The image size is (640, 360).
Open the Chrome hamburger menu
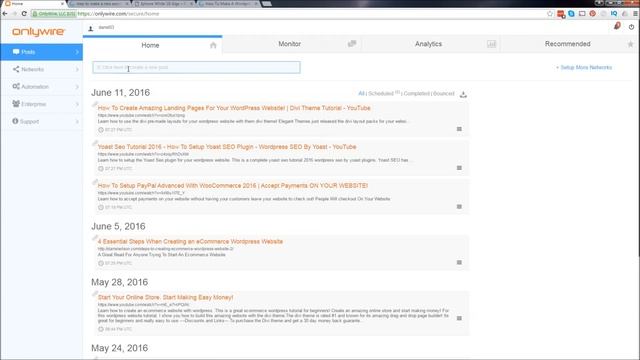(636, 13)
